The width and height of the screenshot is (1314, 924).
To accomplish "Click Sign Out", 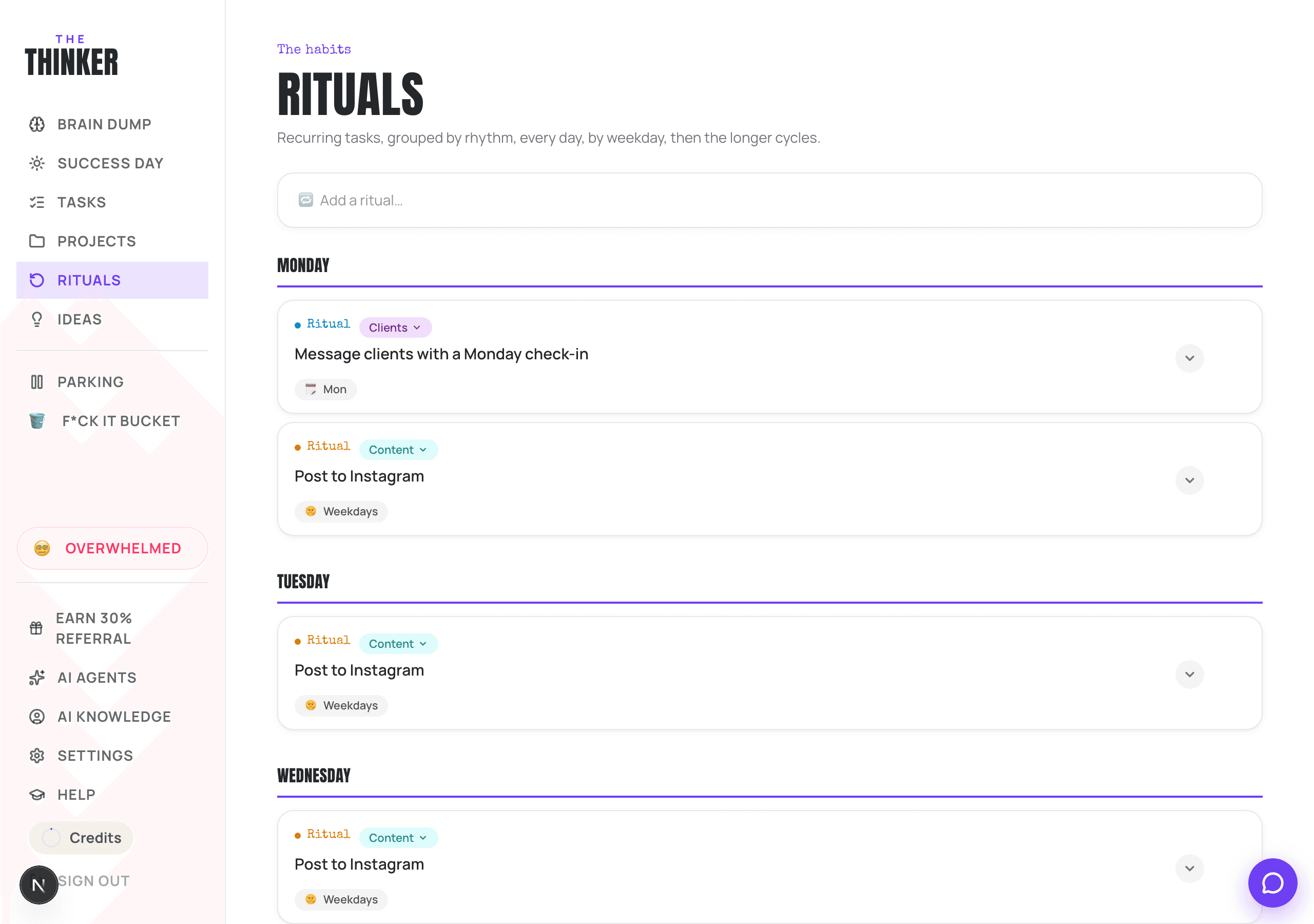I will click(x=94, y=881).
